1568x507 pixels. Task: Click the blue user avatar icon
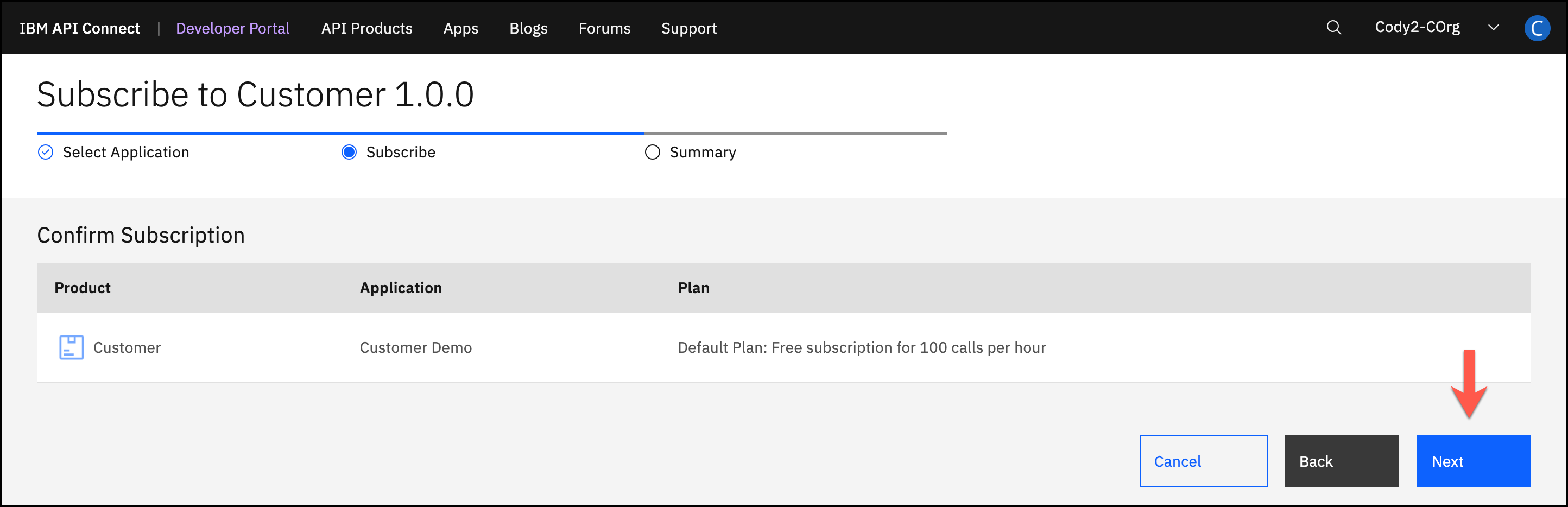pos(1536,29)
